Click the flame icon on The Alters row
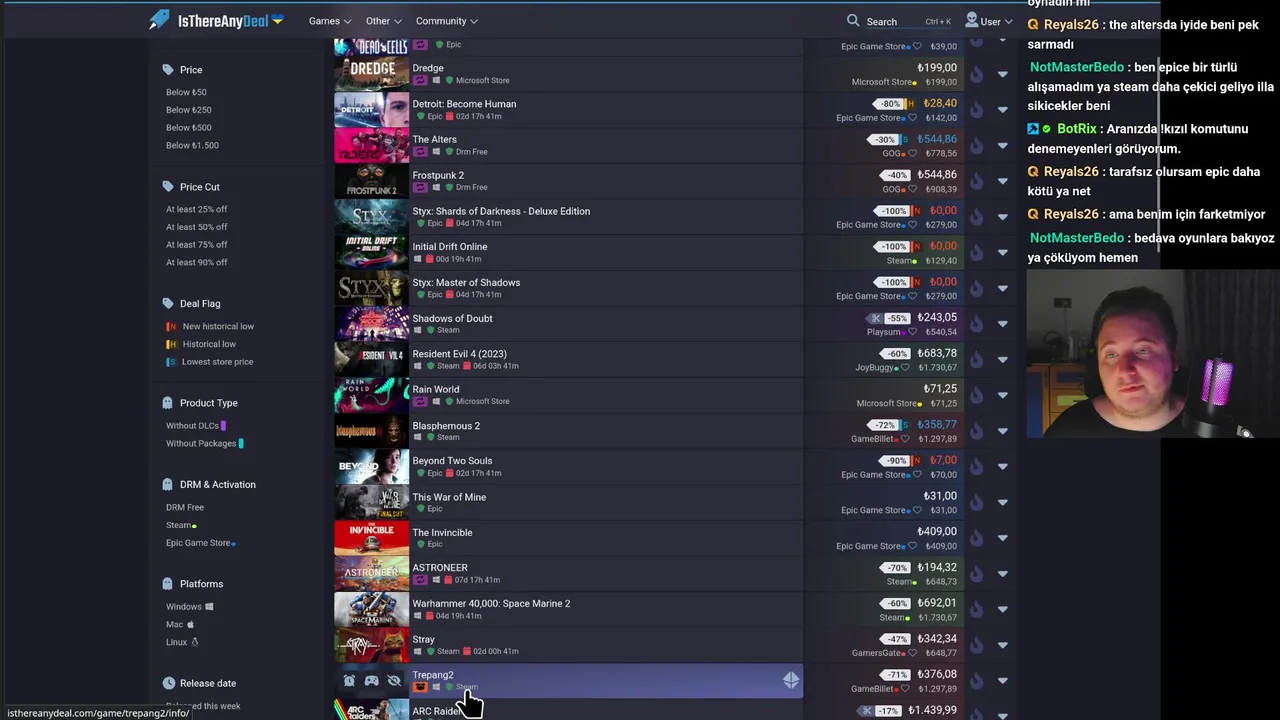The width and height of the screenshot is (1280, 720). pos(975,146)
